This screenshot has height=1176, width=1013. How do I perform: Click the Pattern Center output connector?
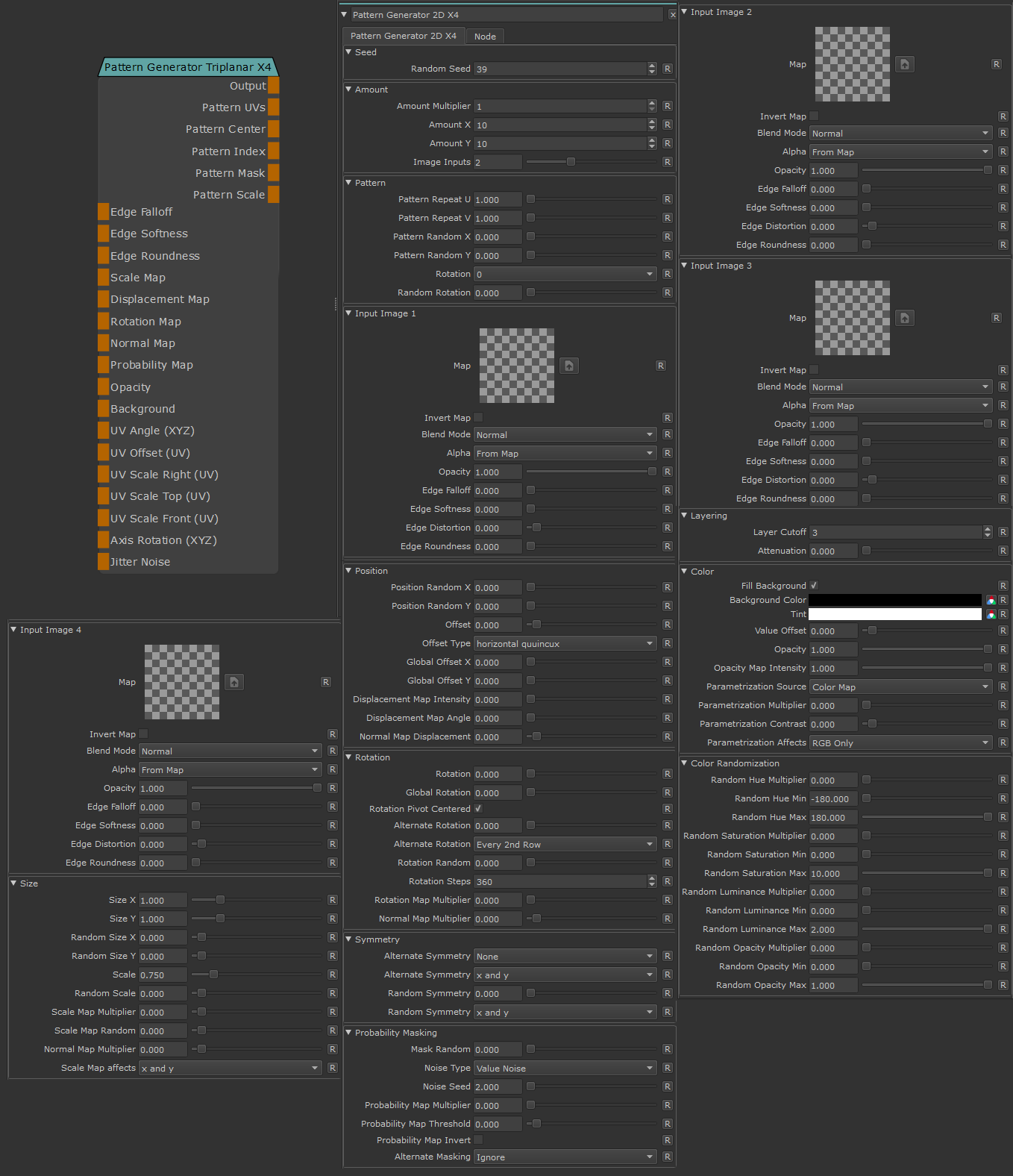[x=274, y=129]
